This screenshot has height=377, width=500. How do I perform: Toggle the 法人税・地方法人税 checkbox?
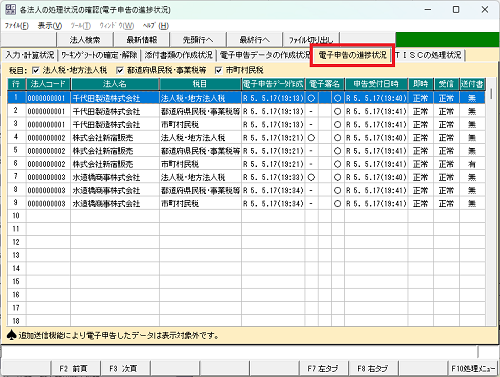click(36, 70)
